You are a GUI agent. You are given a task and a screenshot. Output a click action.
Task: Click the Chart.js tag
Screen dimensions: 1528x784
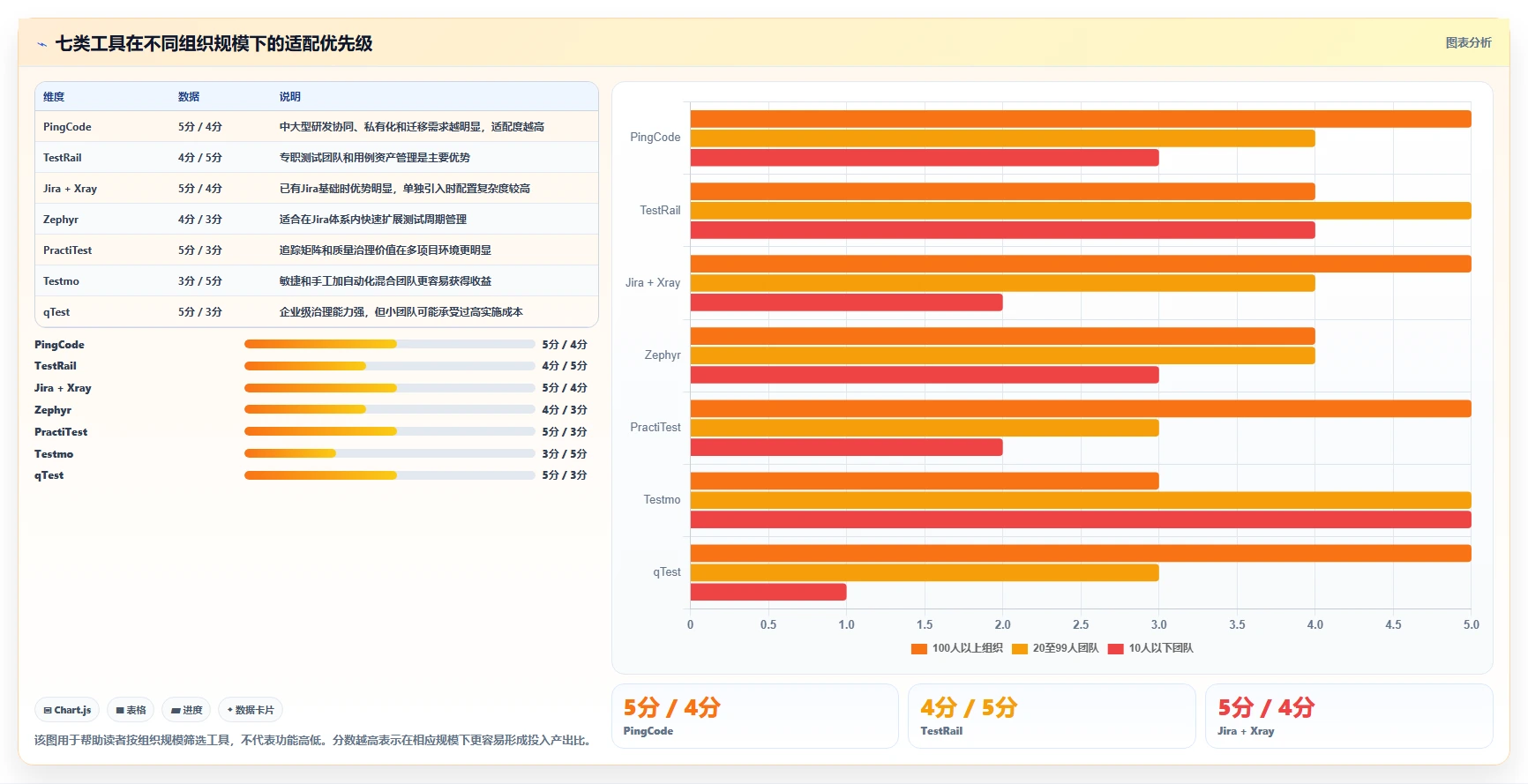tap(67, 710)
